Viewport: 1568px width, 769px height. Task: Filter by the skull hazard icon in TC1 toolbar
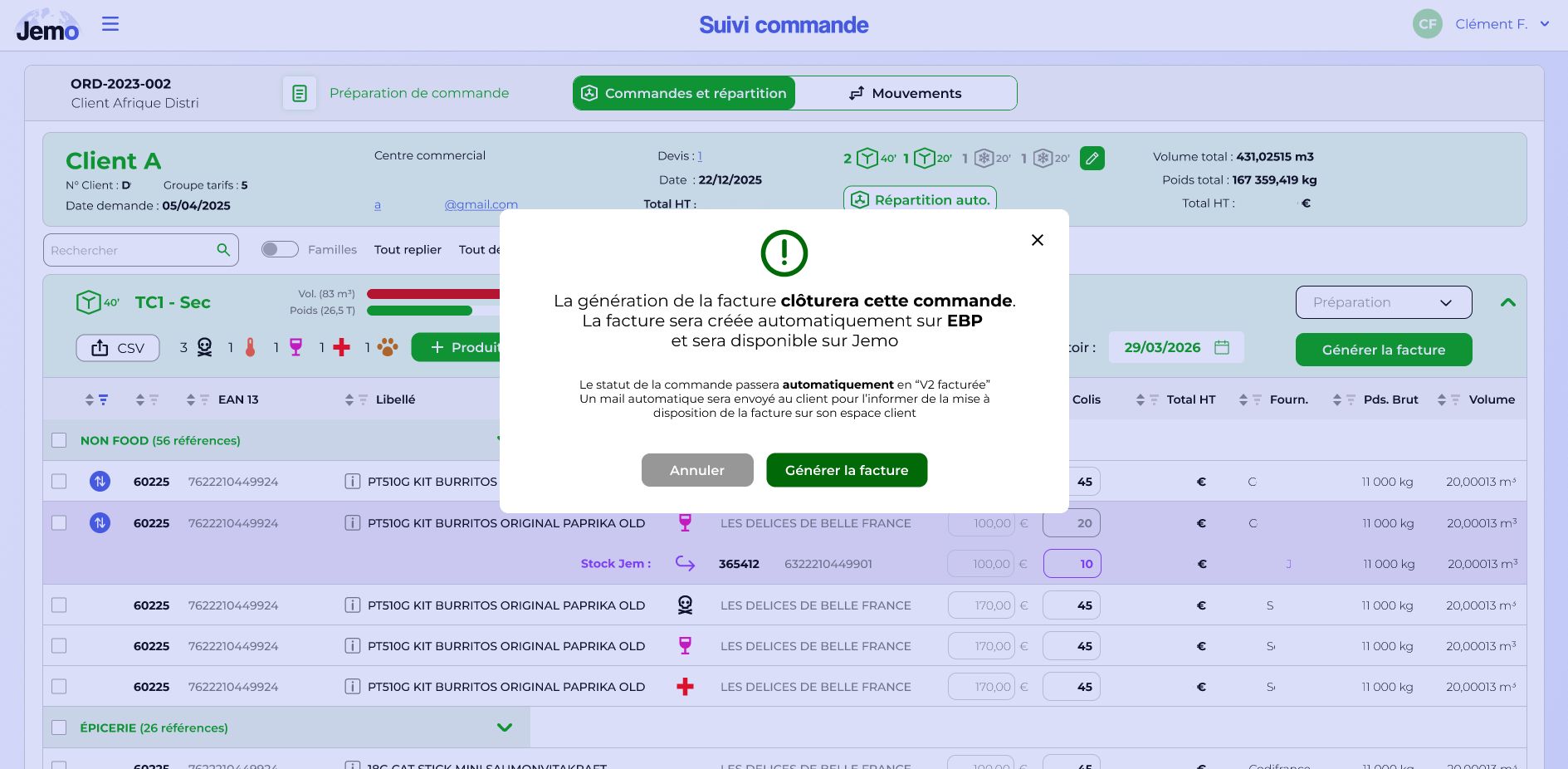(204, 347)
